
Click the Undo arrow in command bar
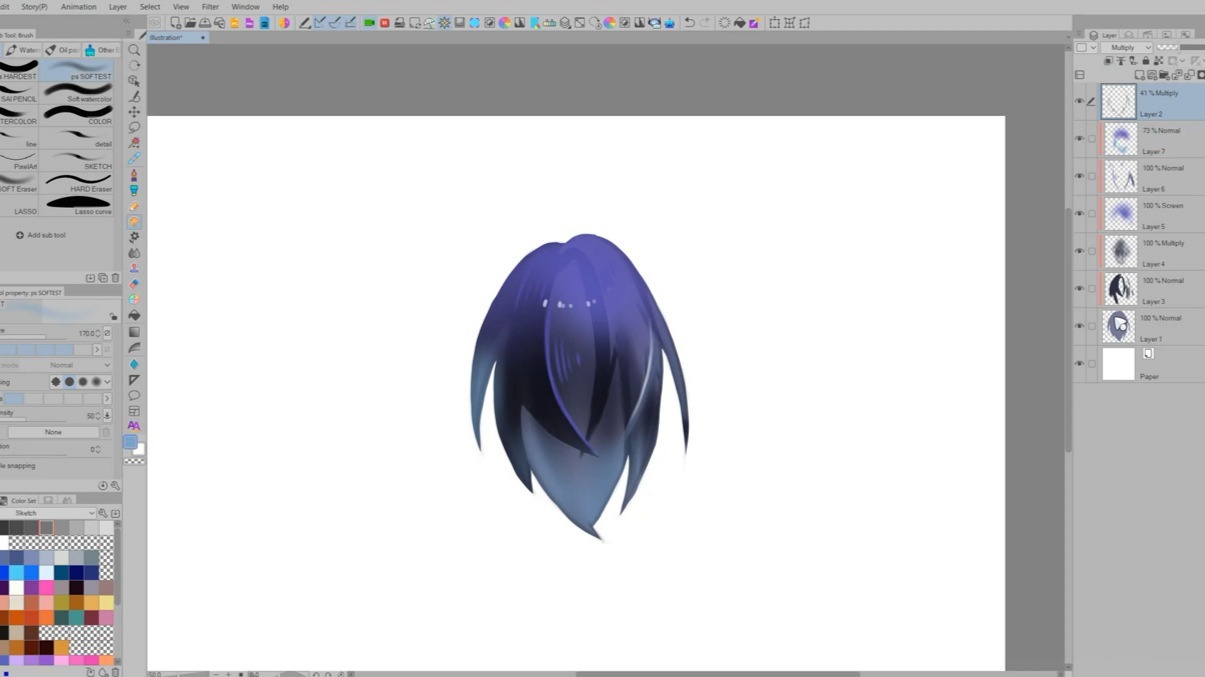click(689, 22)
